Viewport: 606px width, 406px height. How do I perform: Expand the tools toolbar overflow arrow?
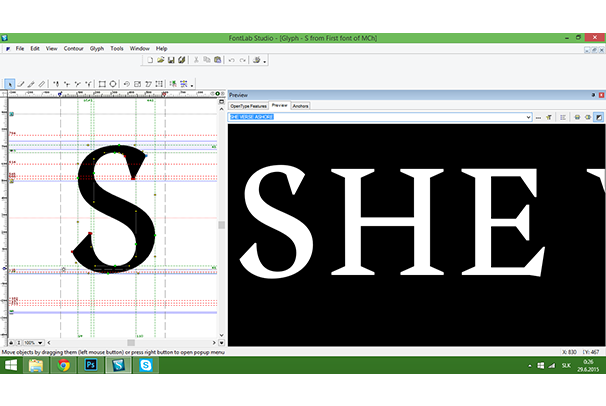[193, 86]
